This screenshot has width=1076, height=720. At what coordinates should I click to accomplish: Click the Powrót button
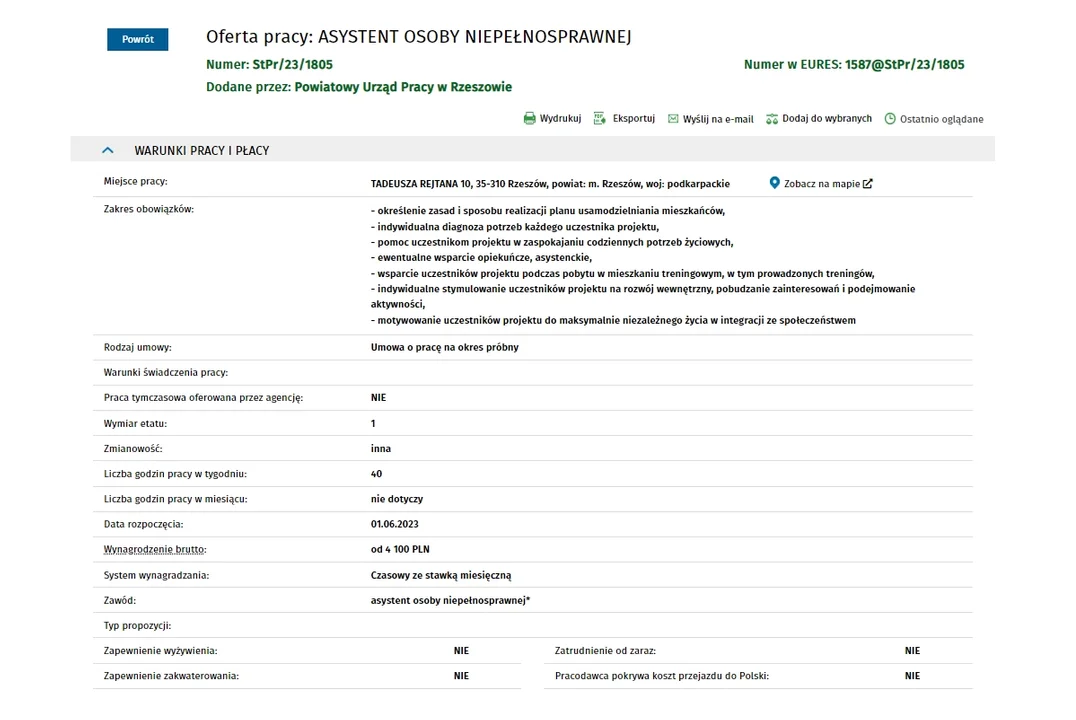137,39
